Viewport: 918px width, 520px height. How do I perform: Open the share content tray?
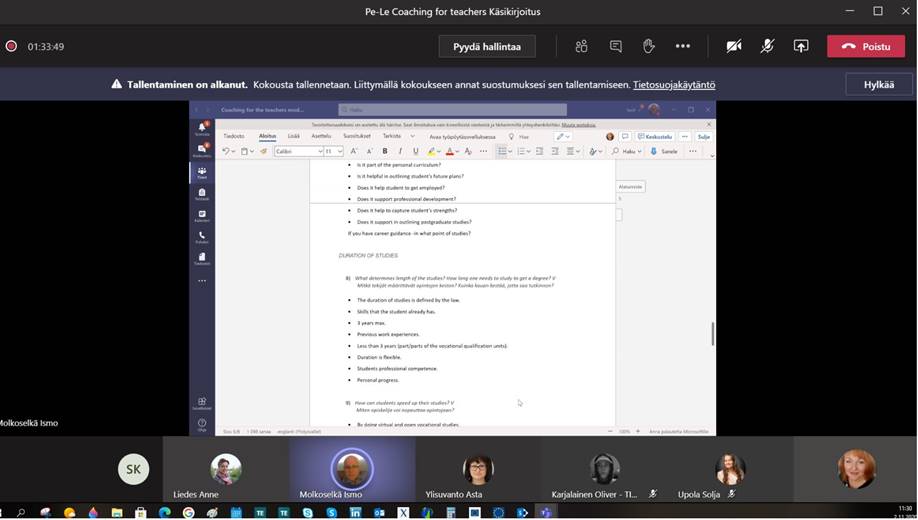801,46
